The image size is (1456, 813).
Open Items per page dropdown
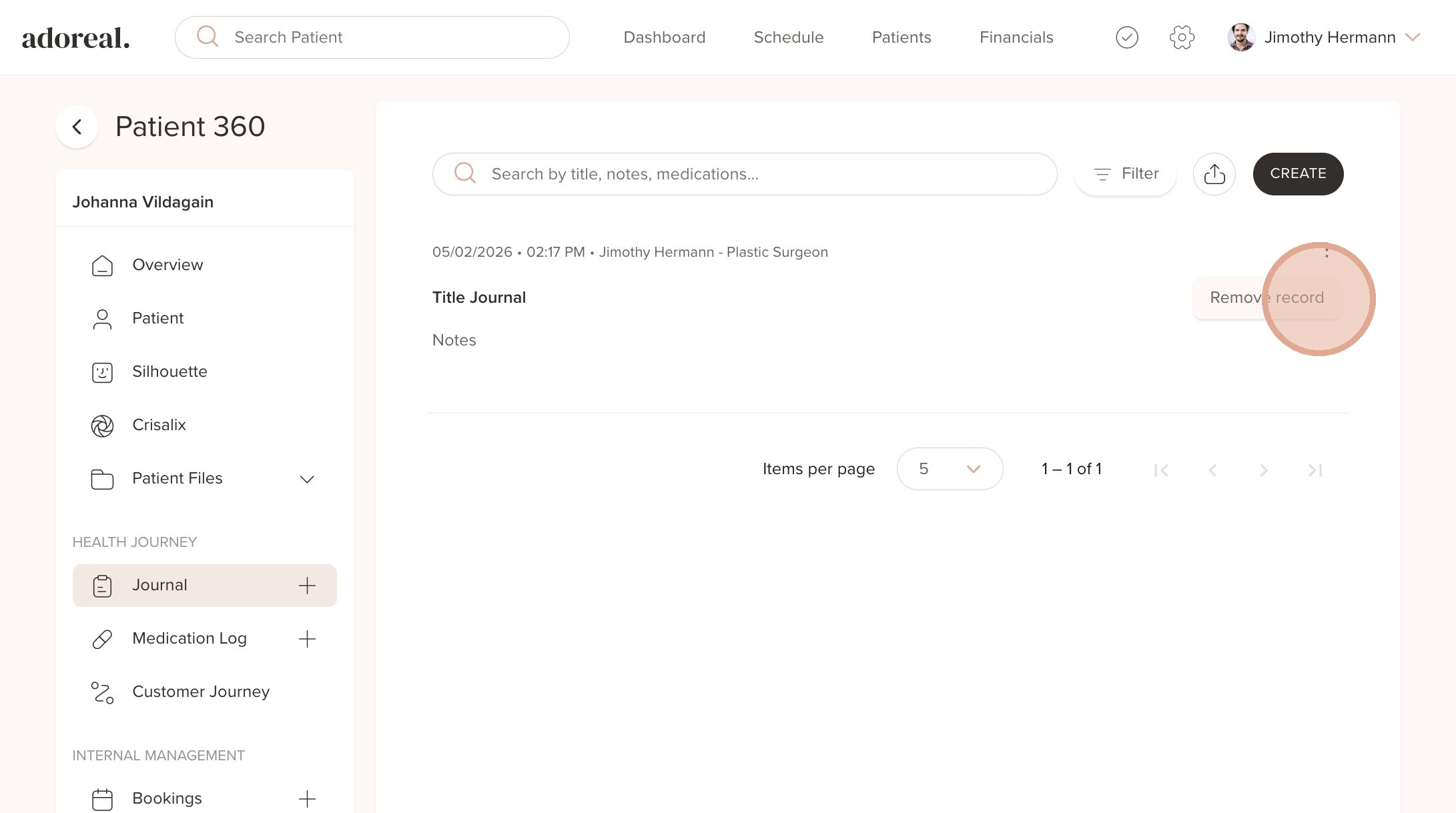tap(949, 469)
